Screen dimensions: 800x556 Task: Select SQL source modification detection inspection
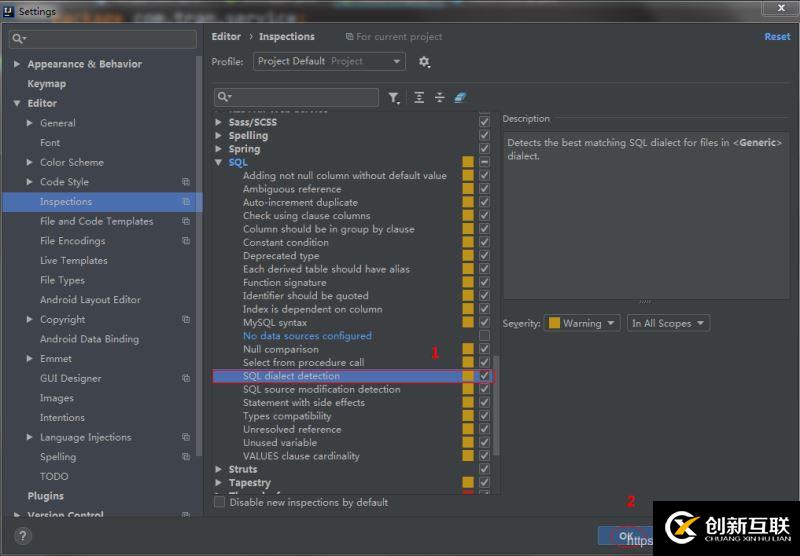(x=321, y=389)
